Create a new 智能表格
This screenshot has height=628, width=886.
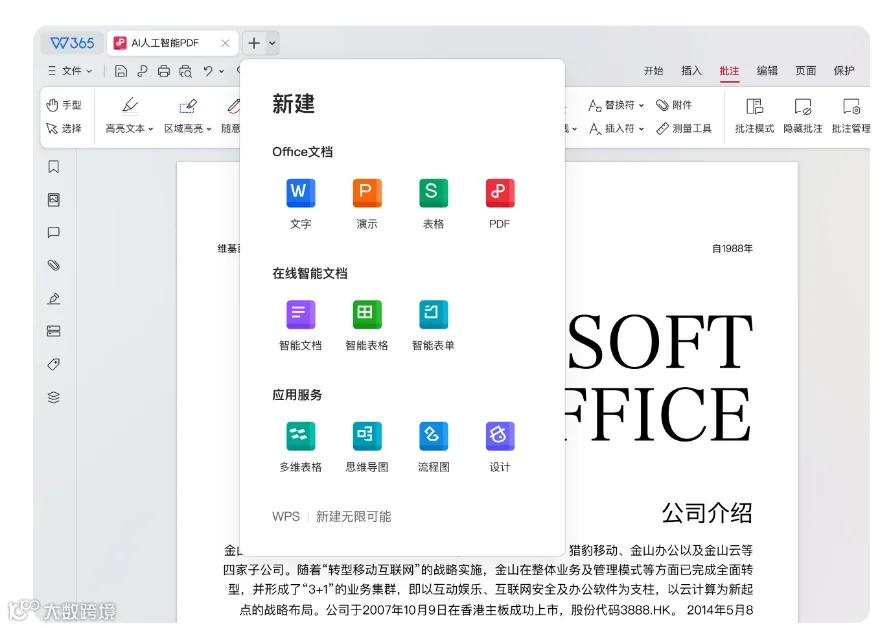[x=367, y=324]
